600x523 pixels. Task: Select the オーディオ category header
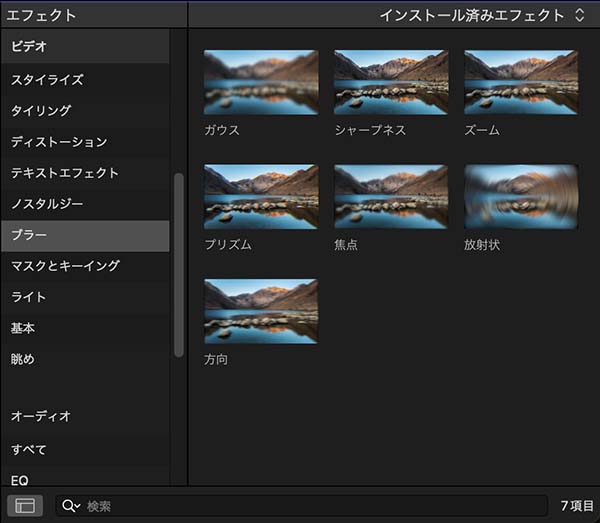click(85, 416)
